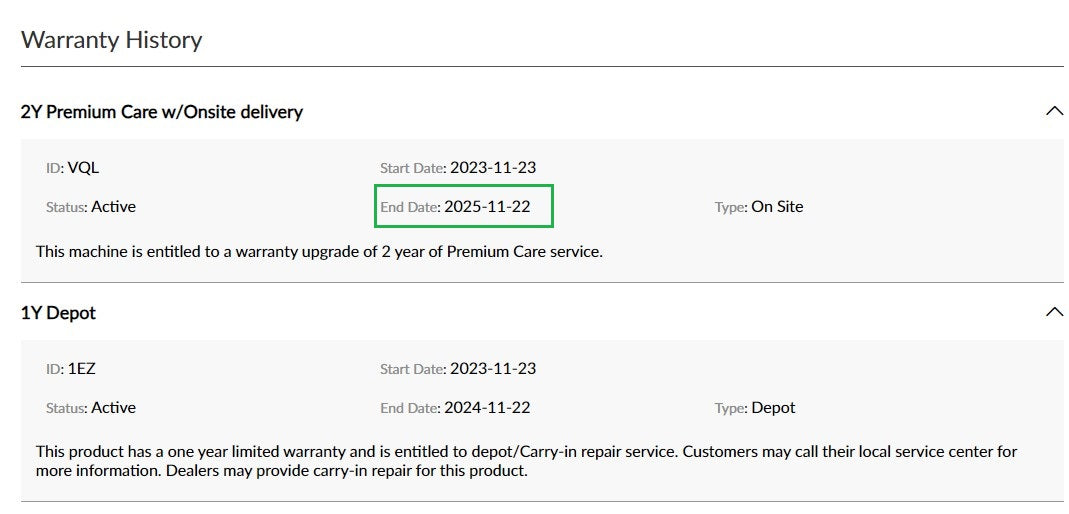Click the highlighted End Date 2025-11-22
The image size is (1069, 514).
464,206
